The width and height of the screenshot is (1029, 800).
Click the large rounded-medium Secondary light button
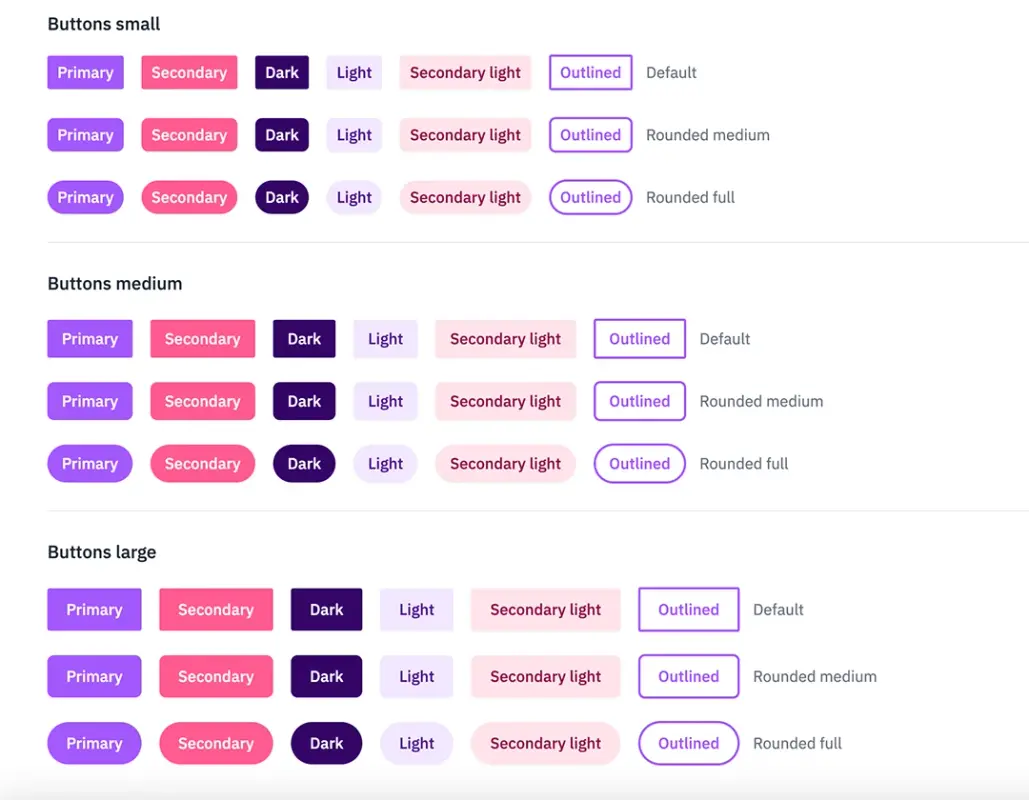click(x=545, y=677)
